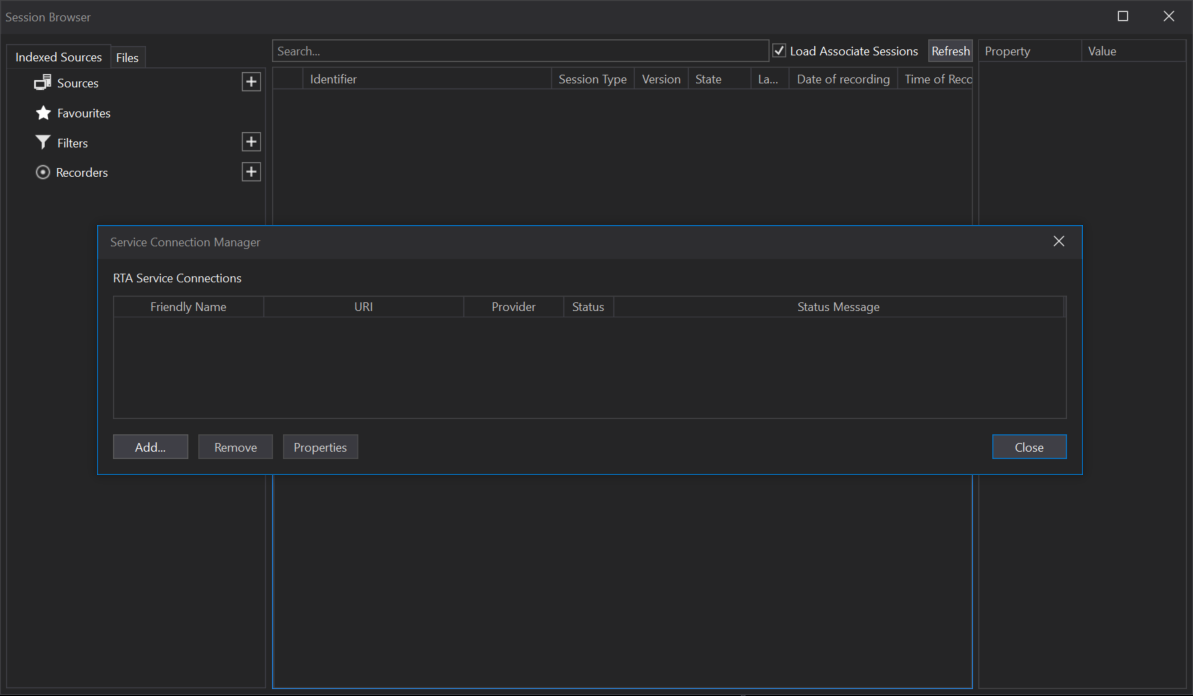The height and width of the screenshot is (696, 1193).
Task: Add a new filter using its plus icon
Action: (251, 141)
